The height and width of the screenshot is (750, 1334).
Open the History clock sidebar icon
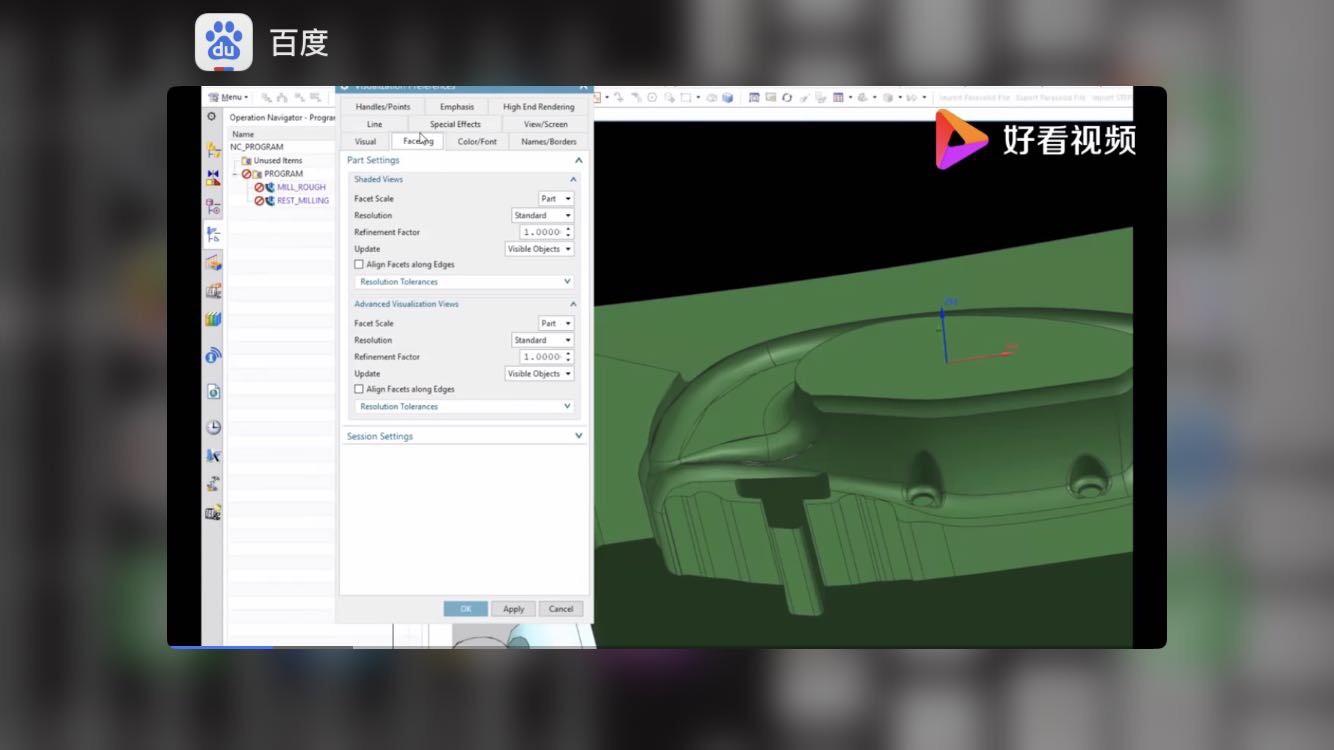pos(213,427)
